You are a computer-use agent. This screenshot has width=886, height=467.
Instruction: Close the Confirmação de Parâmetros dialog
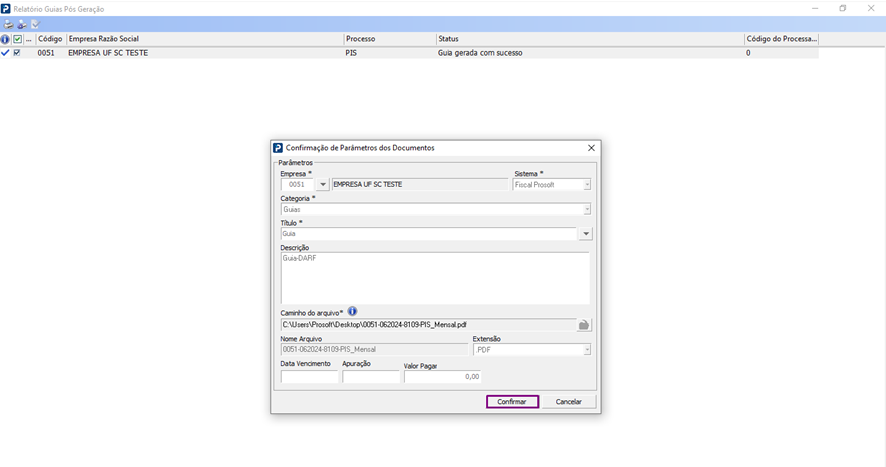coord(591,148)
